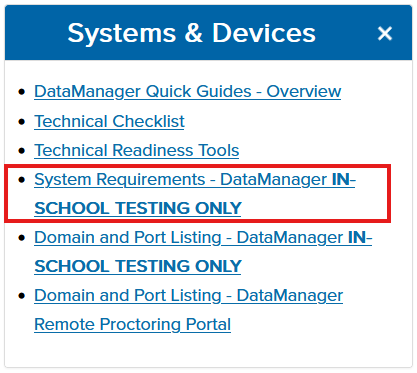Close the Systems & Devices panel
417x373 pixels.
385,33
